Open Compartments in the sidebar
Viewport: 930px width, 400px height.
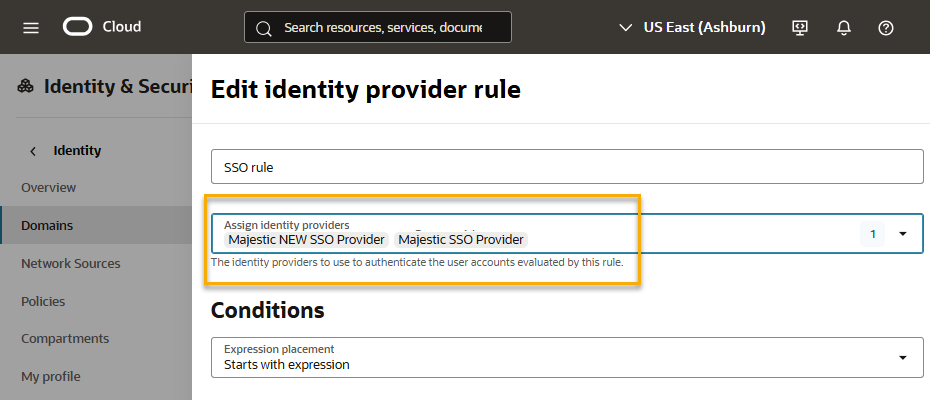65,339
